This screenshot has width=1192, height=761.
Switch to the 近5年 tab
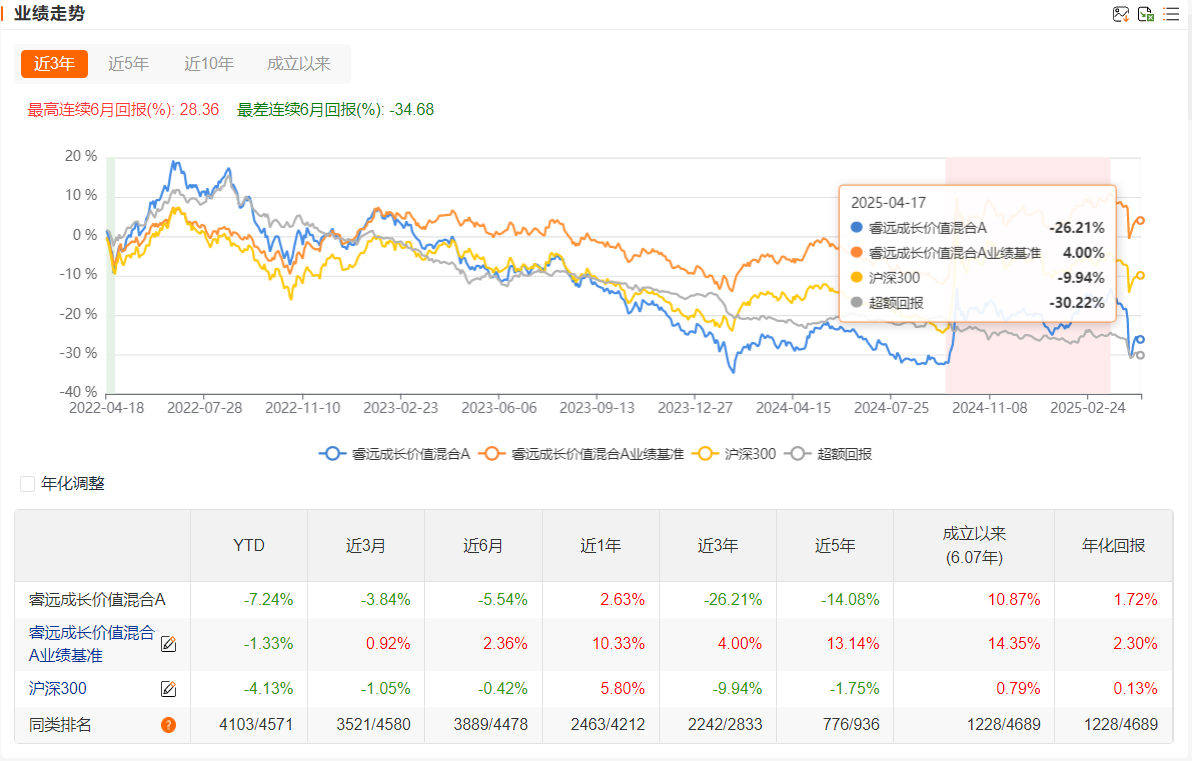tap(128, 64)
